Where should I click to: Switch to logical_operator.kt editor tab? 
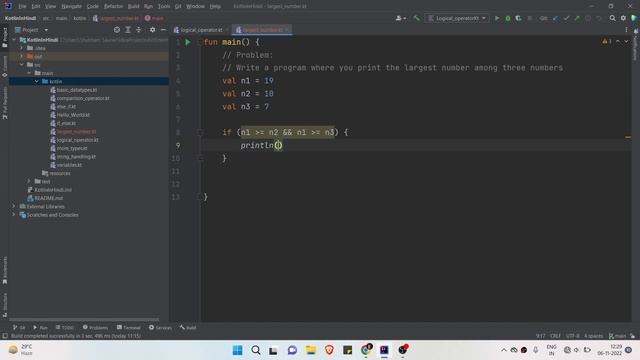click(201, 30)
